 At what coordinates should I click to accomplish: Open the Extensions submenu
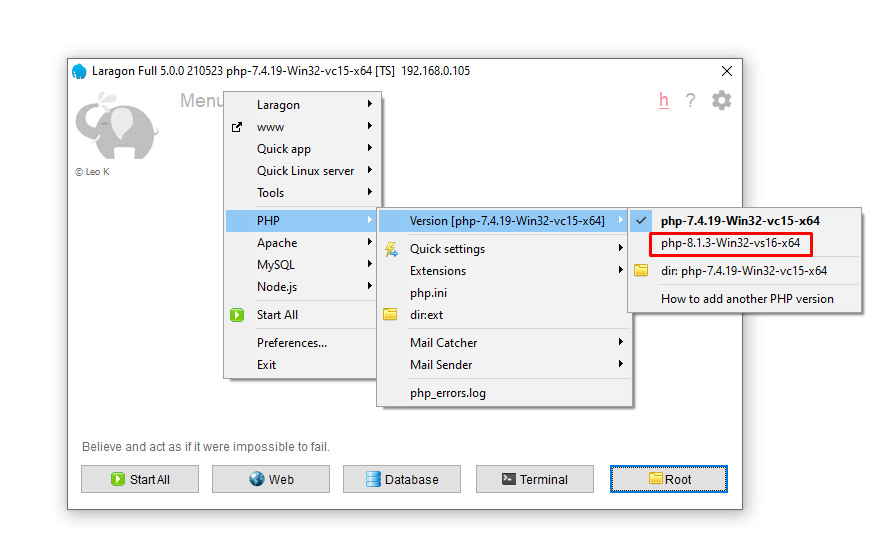(x=504, y=271)
